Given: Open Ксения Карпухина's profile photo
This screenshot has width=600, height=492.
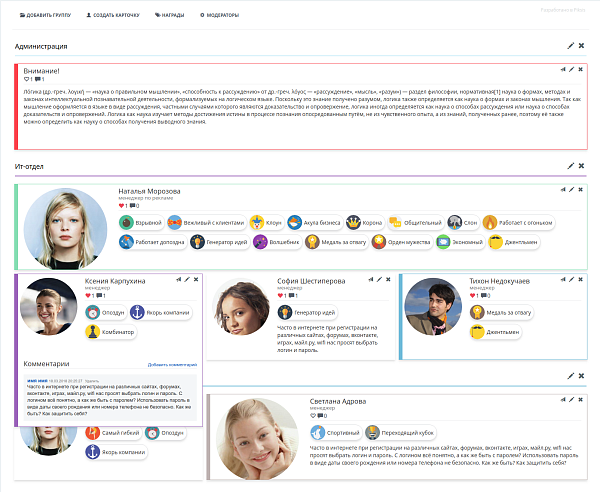Looking at the screenshot, I should (x=49, y=307).
